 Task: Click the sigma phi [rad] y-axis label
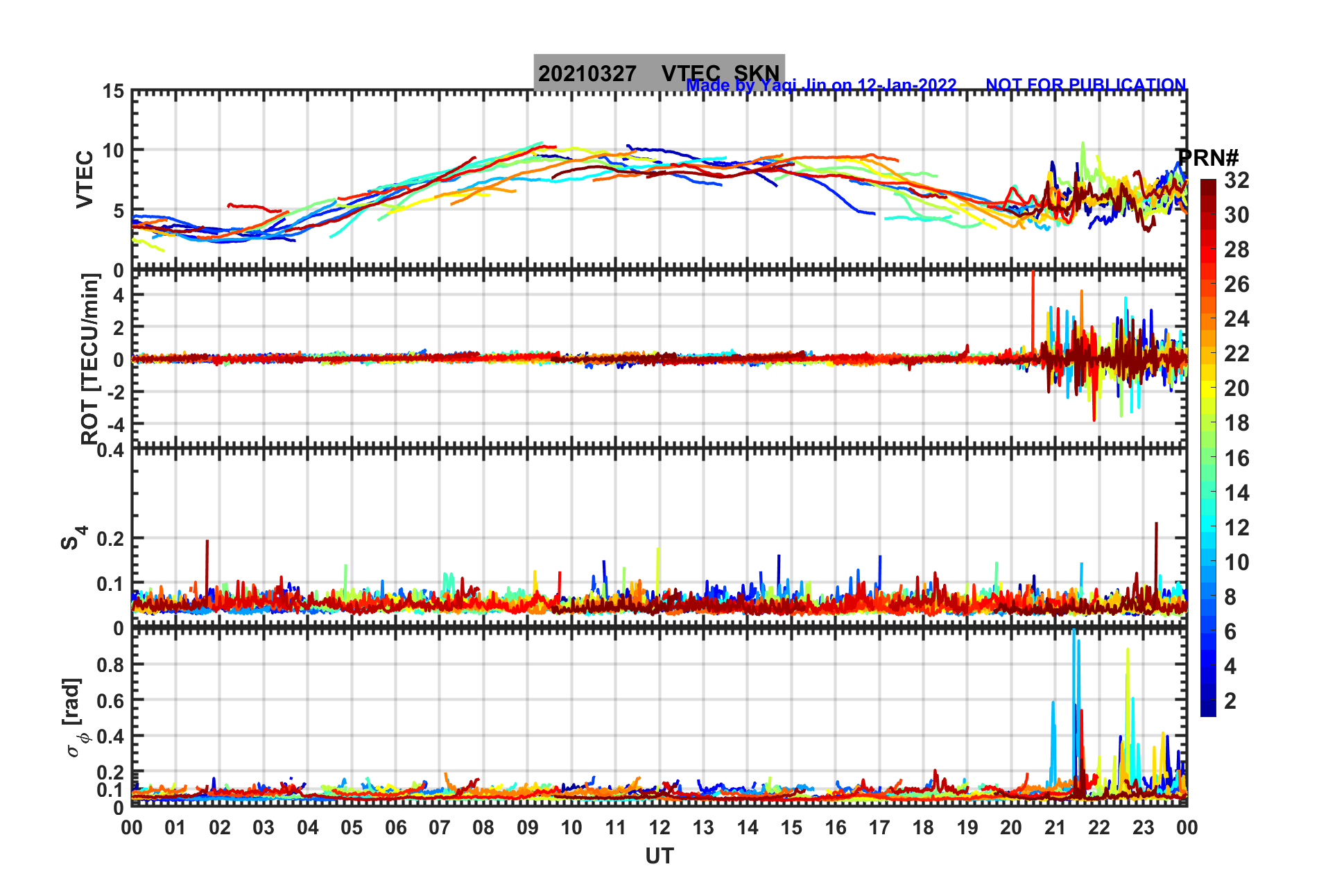pyautogui.click(x=74, y=718)
